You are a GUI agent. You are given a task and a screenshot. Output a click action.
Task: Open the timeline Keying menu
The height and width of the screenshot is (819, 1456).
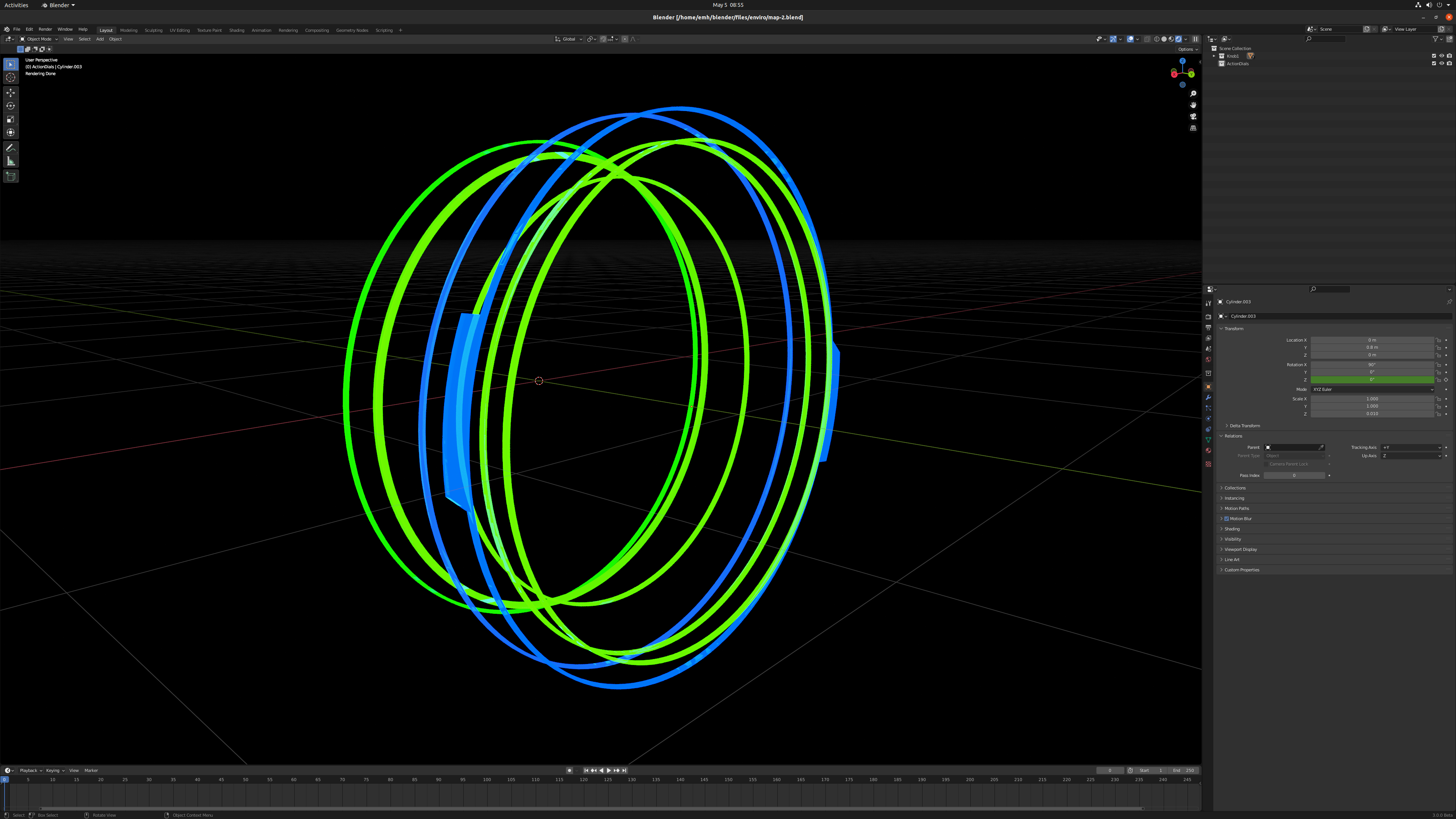point(54,770)
